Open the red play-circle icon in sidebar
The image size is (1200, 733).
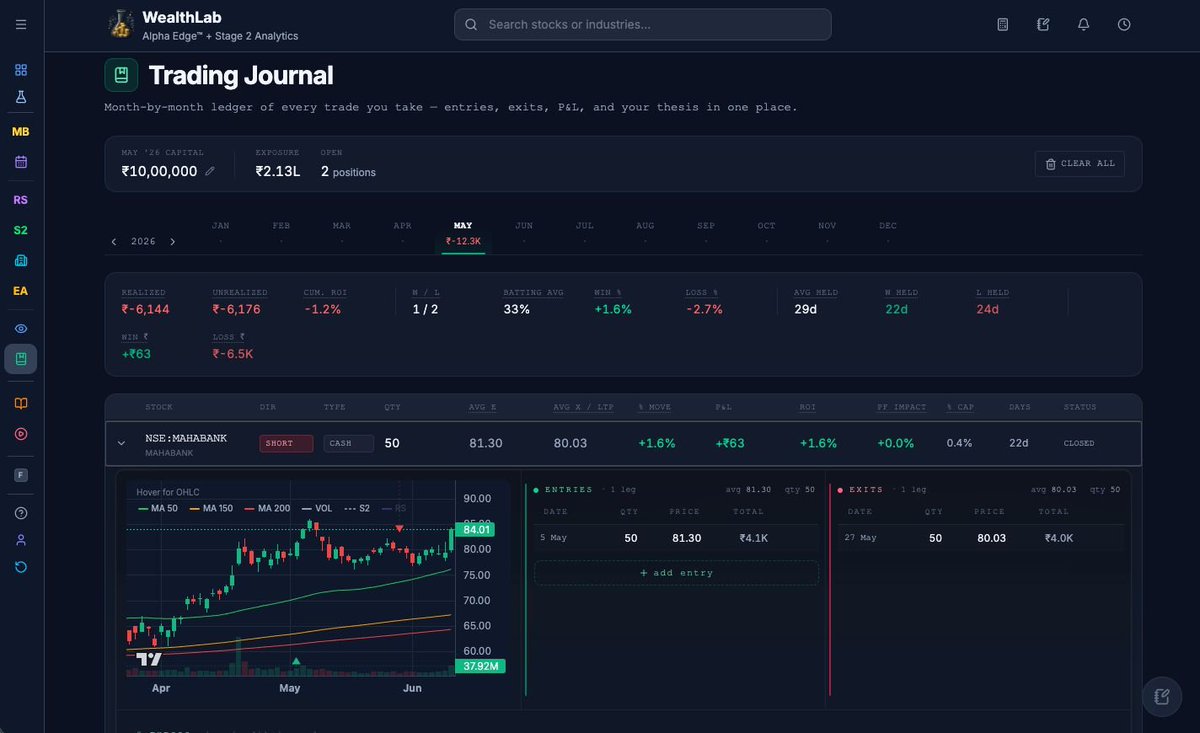point(21,434)
